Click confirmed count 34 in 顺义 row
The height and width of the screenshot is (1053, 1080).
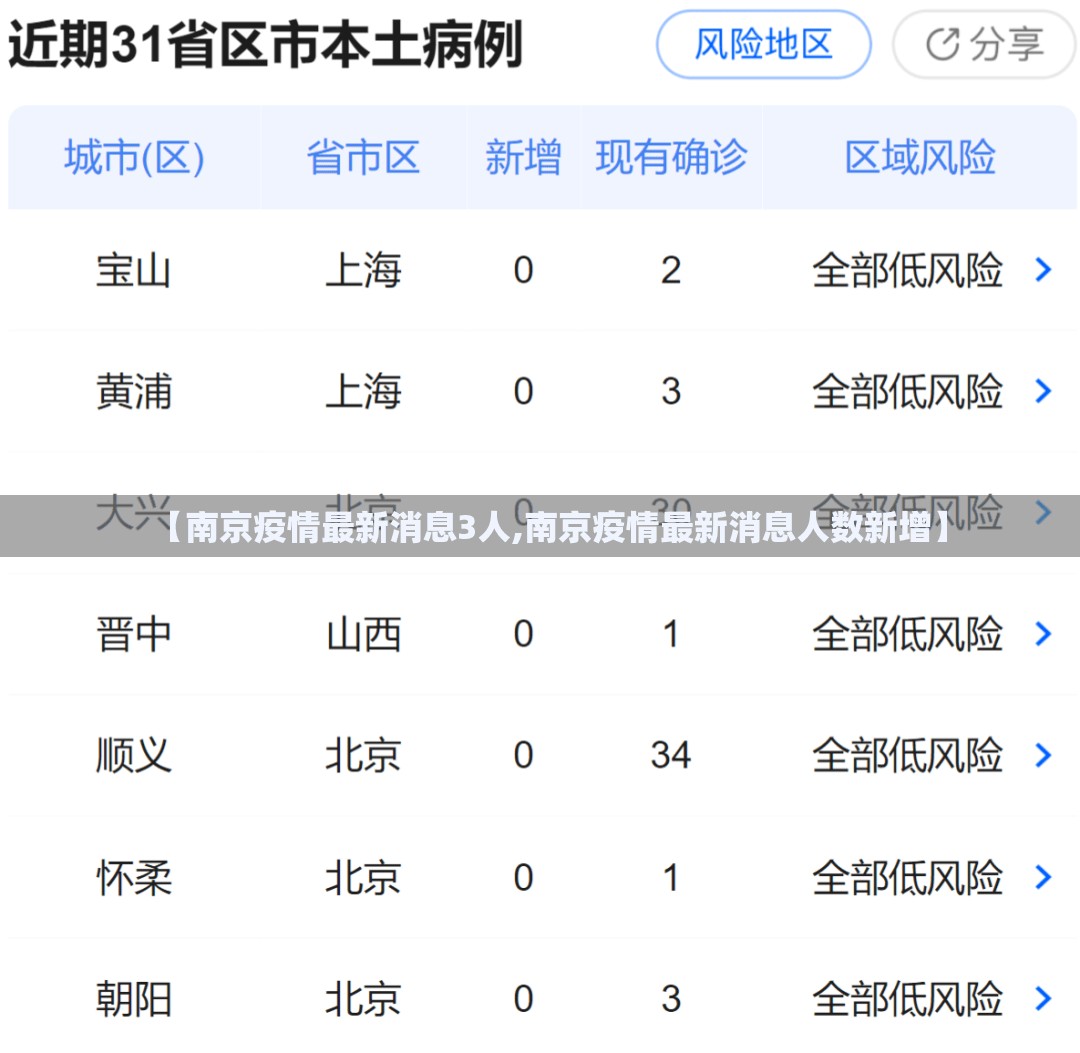click(671, 755)
